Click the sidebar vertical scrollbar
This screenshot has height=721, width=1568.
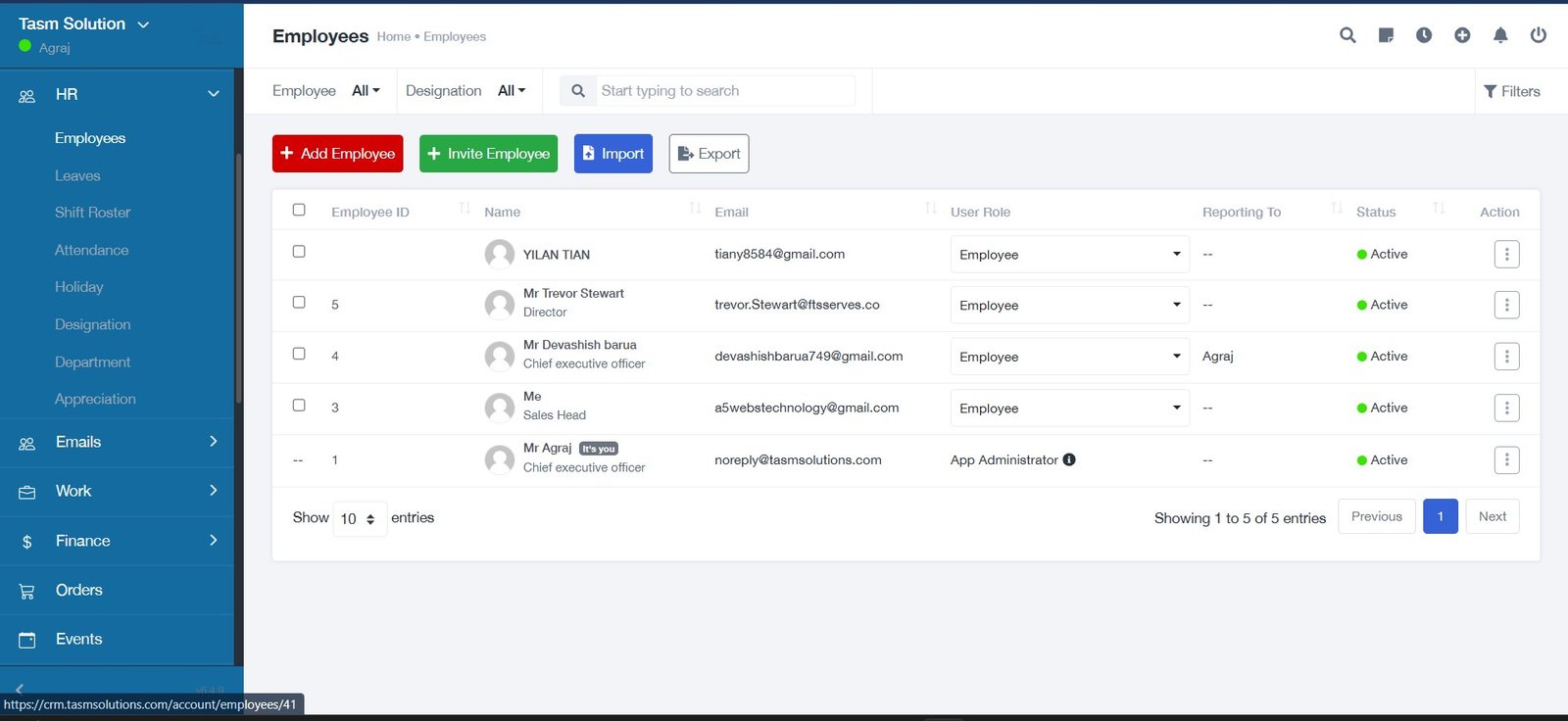click(238, 278)
